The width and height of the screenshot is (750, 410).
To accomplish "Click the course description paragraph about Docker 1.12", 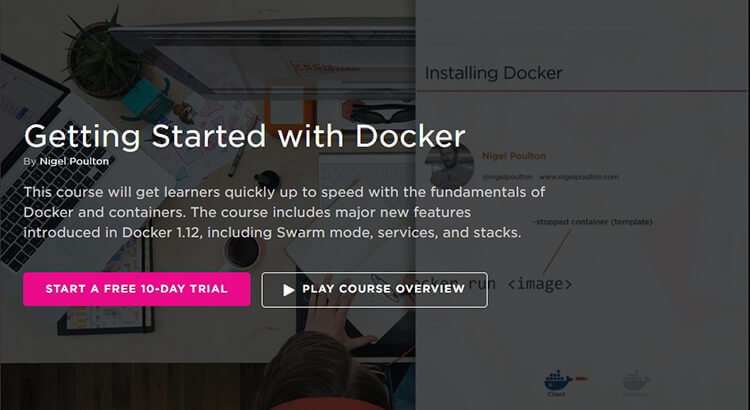I will (x=284, y=212).
